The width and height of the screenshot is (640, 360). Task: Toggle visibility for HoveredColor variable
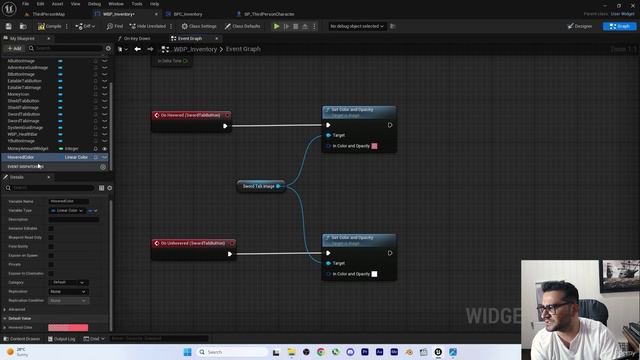pos(104,157)
